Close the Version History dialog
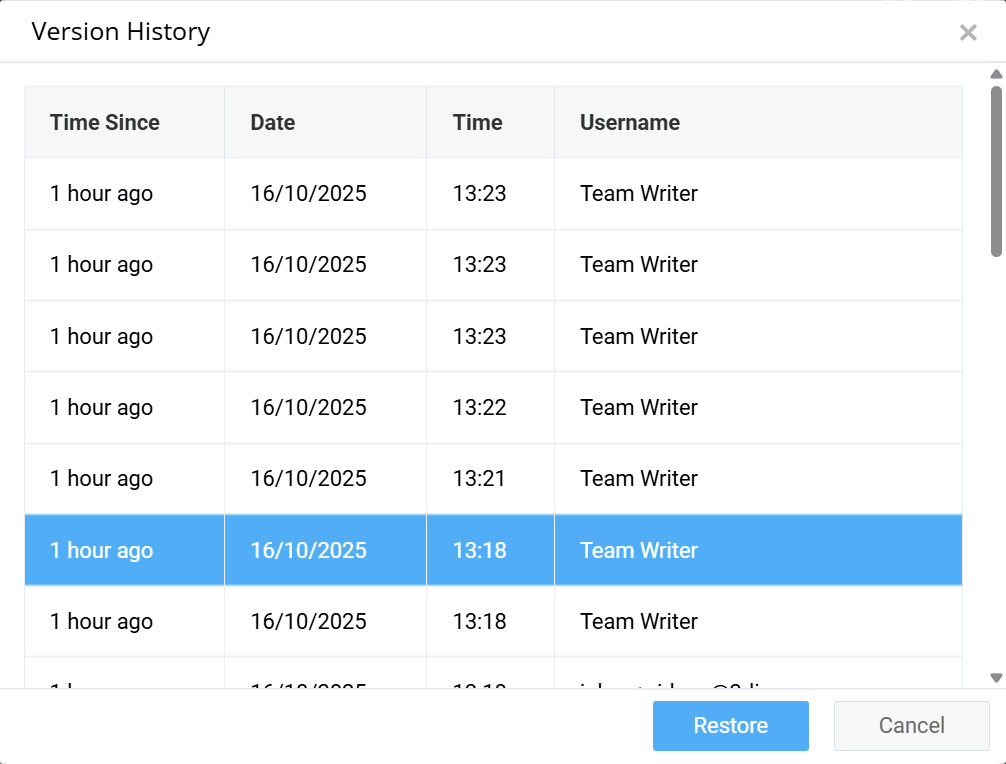 tap(968, 33)
